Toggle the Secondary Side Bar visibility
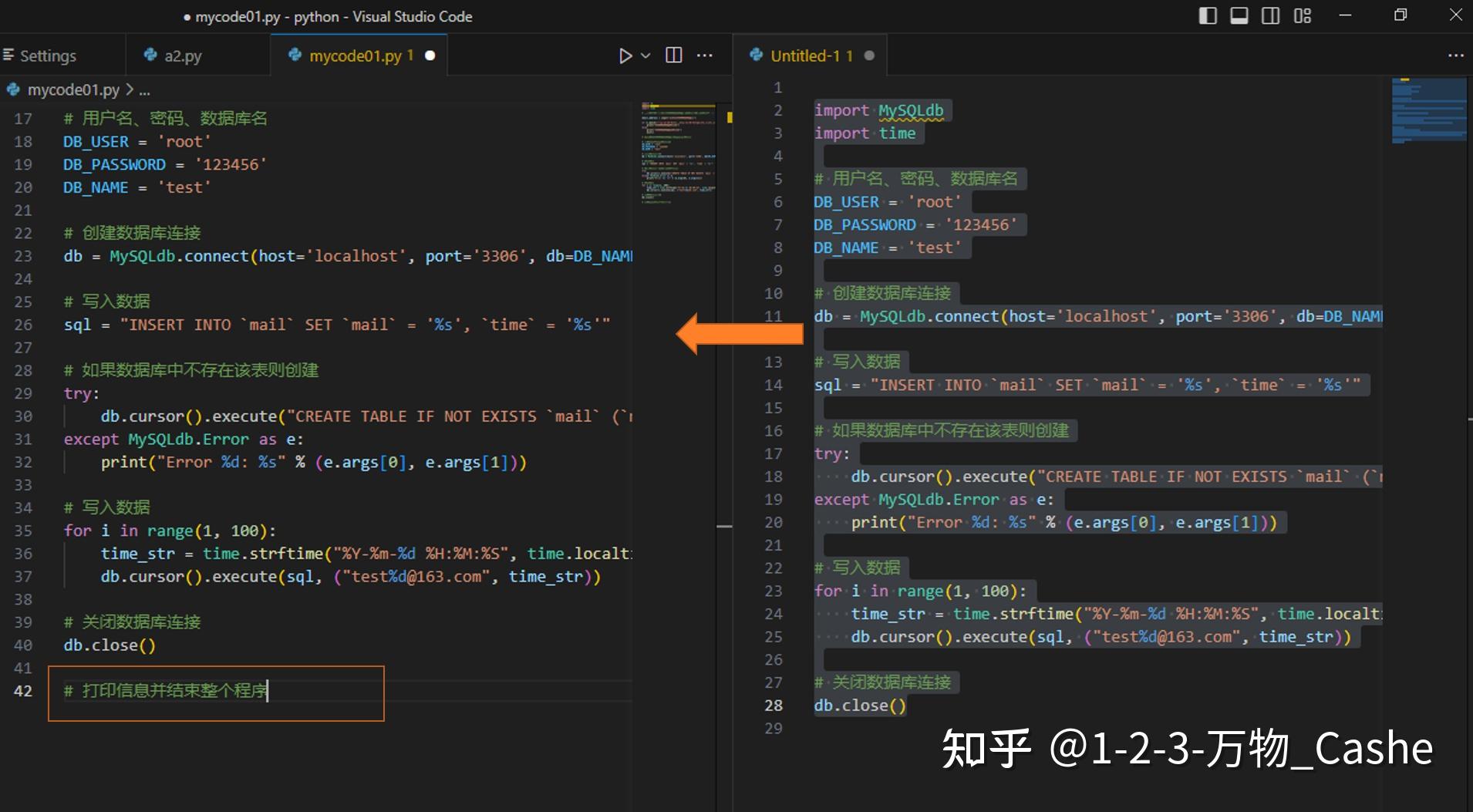 pos(1270,15)
